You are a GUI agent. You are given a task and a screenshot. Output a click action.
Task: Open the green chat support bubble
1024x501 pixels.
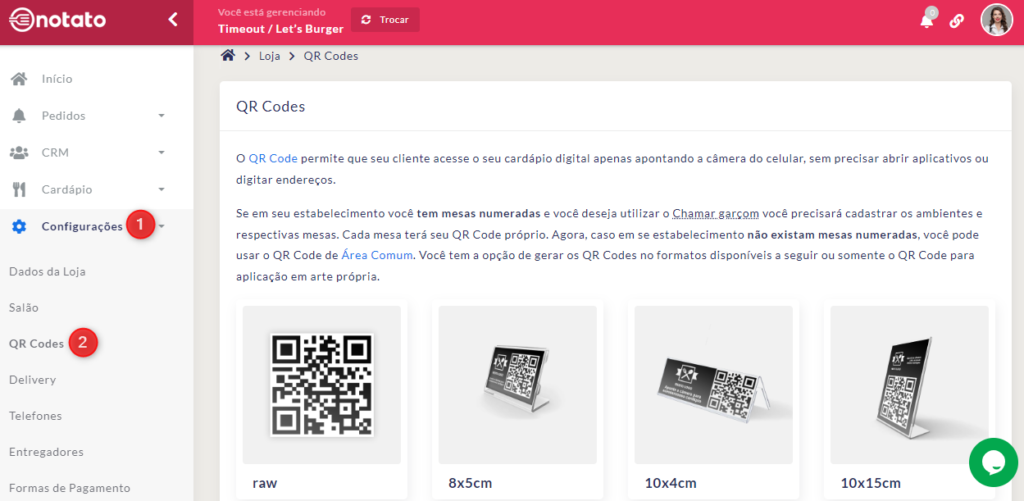pyautogui.click(x=993, y=461)
